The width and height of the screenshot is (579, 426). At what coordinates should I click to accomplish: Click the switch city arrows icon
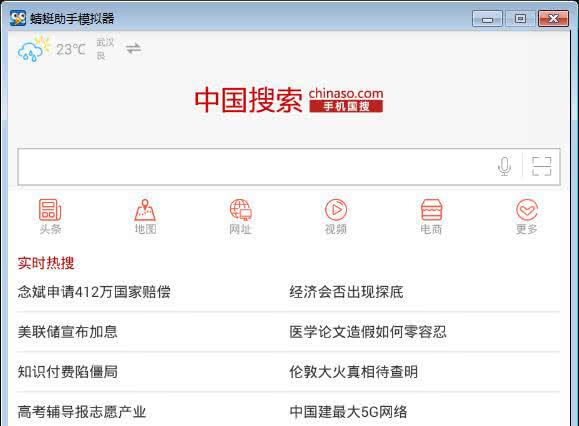pos(133,48)
